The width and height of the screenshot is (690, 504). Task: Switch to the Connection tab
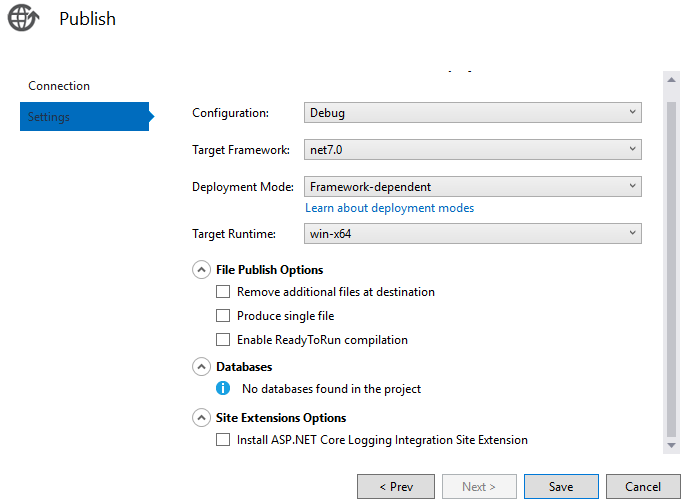(x=59, y=86)
